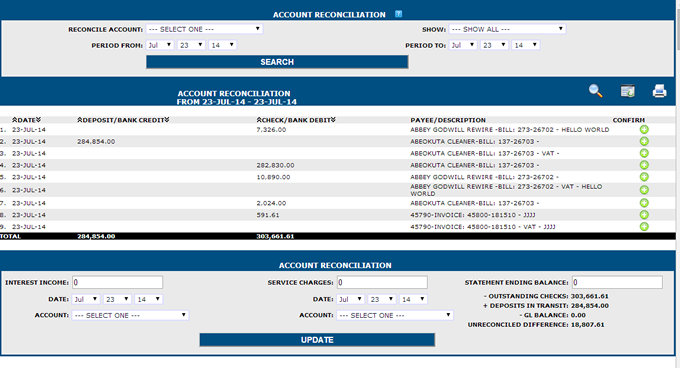Click Unreconciled Difference value 18,807.61
The width and height of the screenshot is (680, 368).
pyautogui.click(x=587, y=324)
